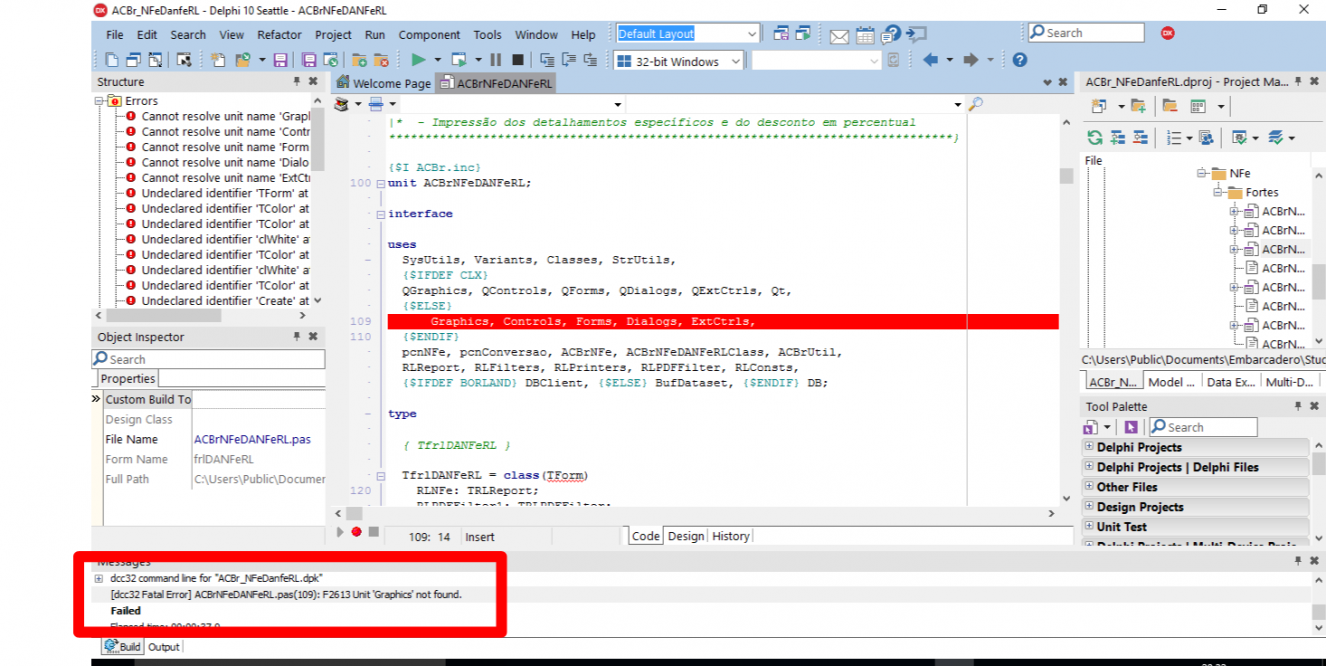Collapse the unit ACBrNFeDANFeRL code fold
Image resolution: width=1326 pixels, height=666 pixels.
coord(380,184)
